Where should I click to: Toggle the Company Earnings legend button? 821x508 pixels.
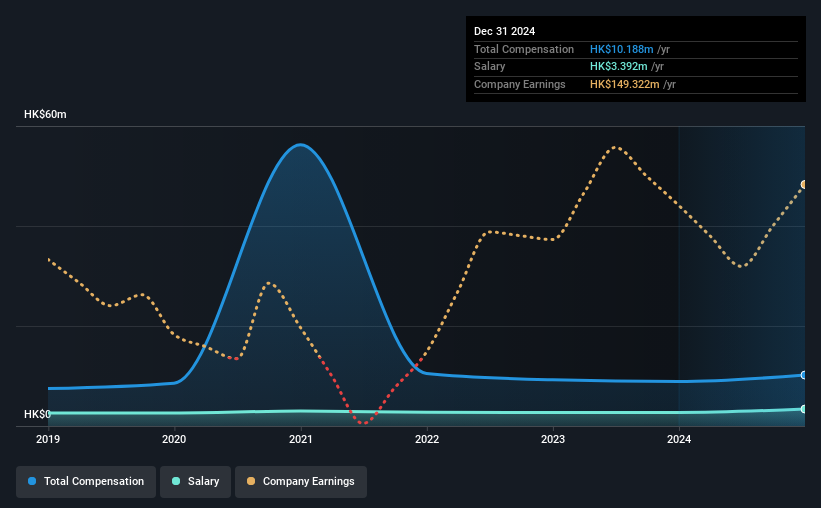301,482
